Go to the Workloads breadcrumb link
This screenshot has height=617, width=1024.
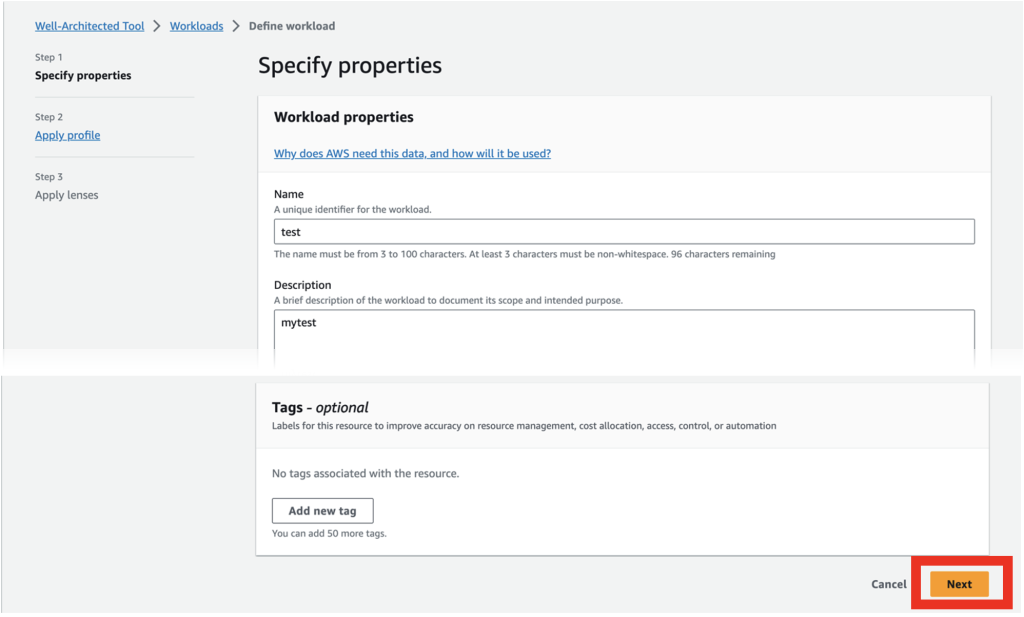tap(196, 26)
